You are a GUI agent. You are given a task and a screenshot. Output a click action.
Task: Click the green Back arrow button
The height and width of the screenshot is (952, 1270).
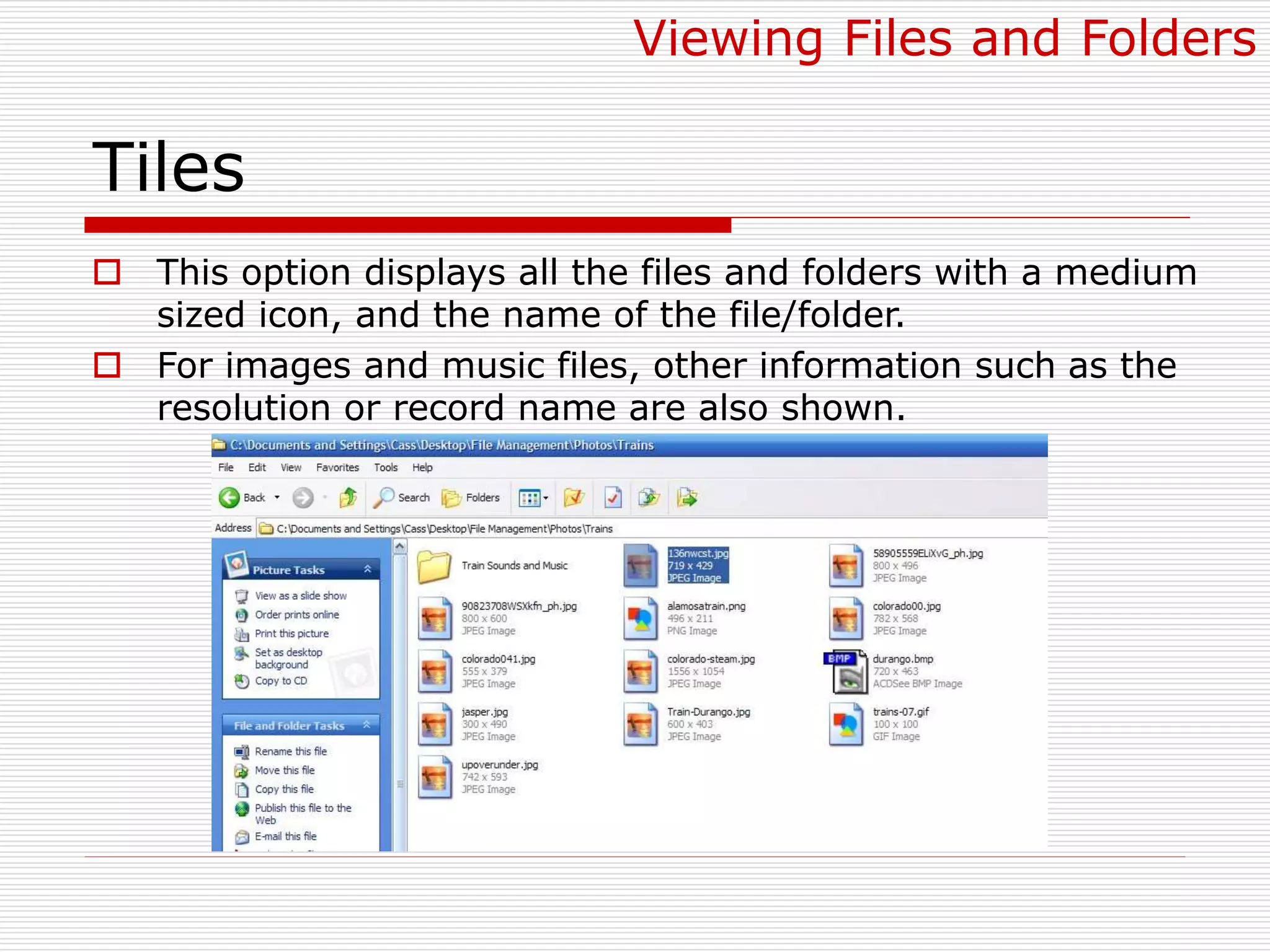click(x=229, y=498)
